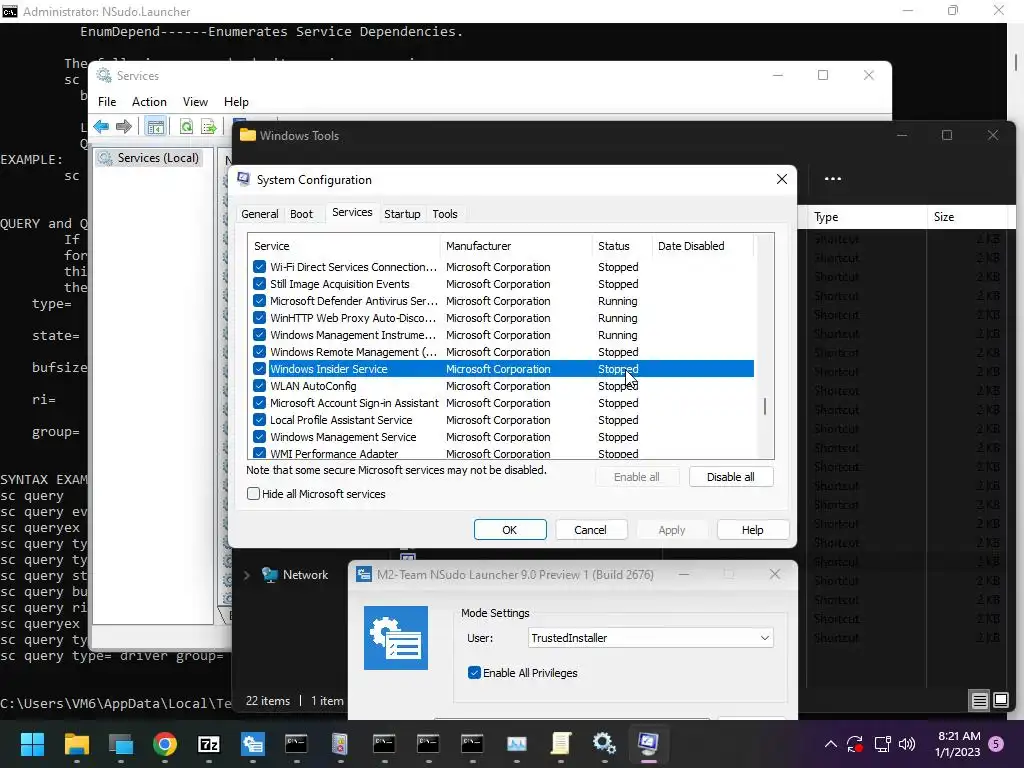Click the Refresh icon in Services toolbar

pos(186,127)
